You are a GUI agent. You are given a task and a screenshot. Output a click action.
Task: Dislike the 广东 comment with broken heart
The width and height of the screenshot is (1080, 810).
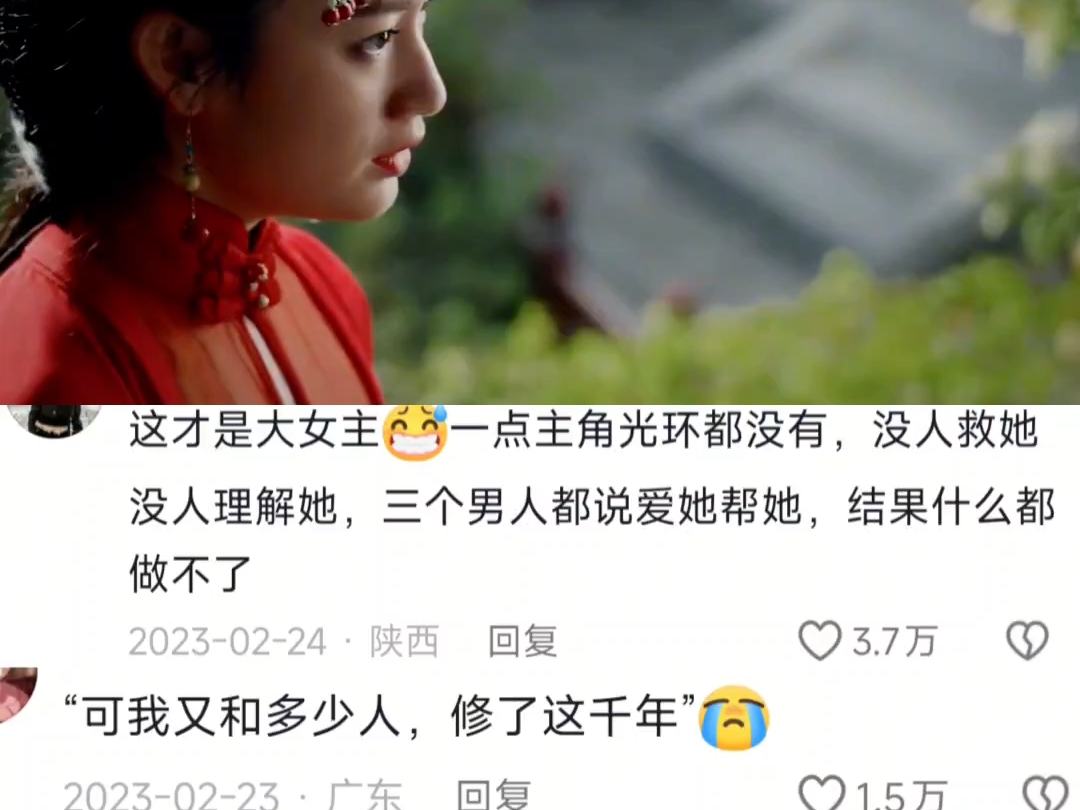1046,793
